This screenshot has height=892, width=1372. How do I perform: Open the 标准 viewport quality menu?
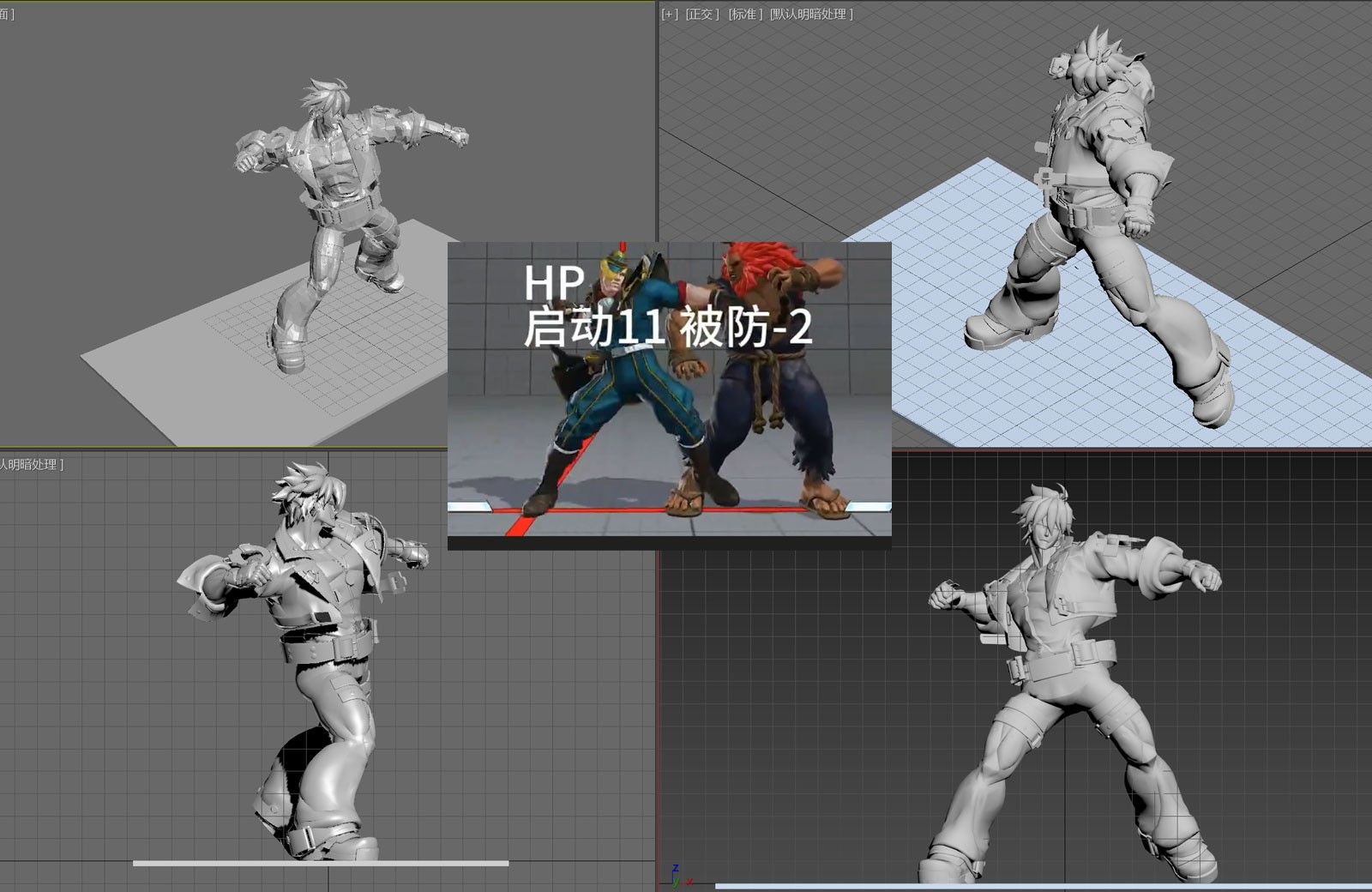[x=745, y=15]
